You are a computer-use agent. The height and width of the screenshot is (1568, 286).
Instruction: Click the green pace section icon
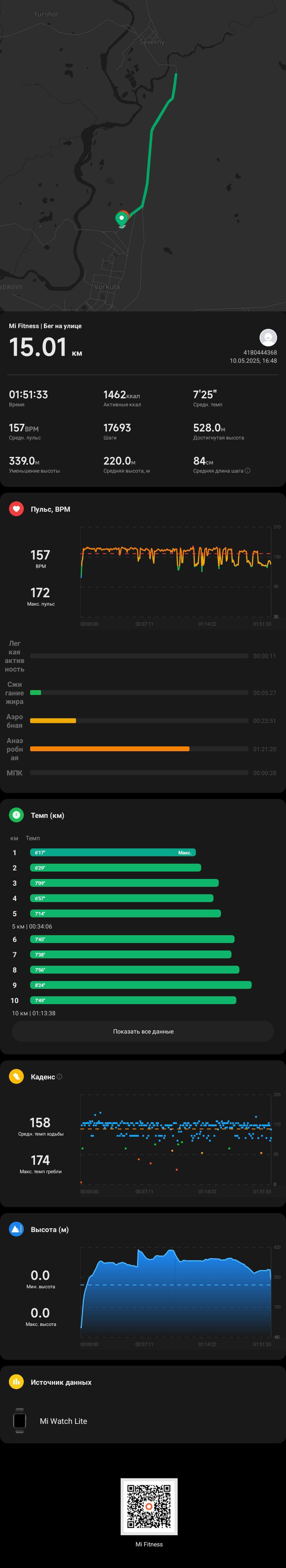pos(16,815)
